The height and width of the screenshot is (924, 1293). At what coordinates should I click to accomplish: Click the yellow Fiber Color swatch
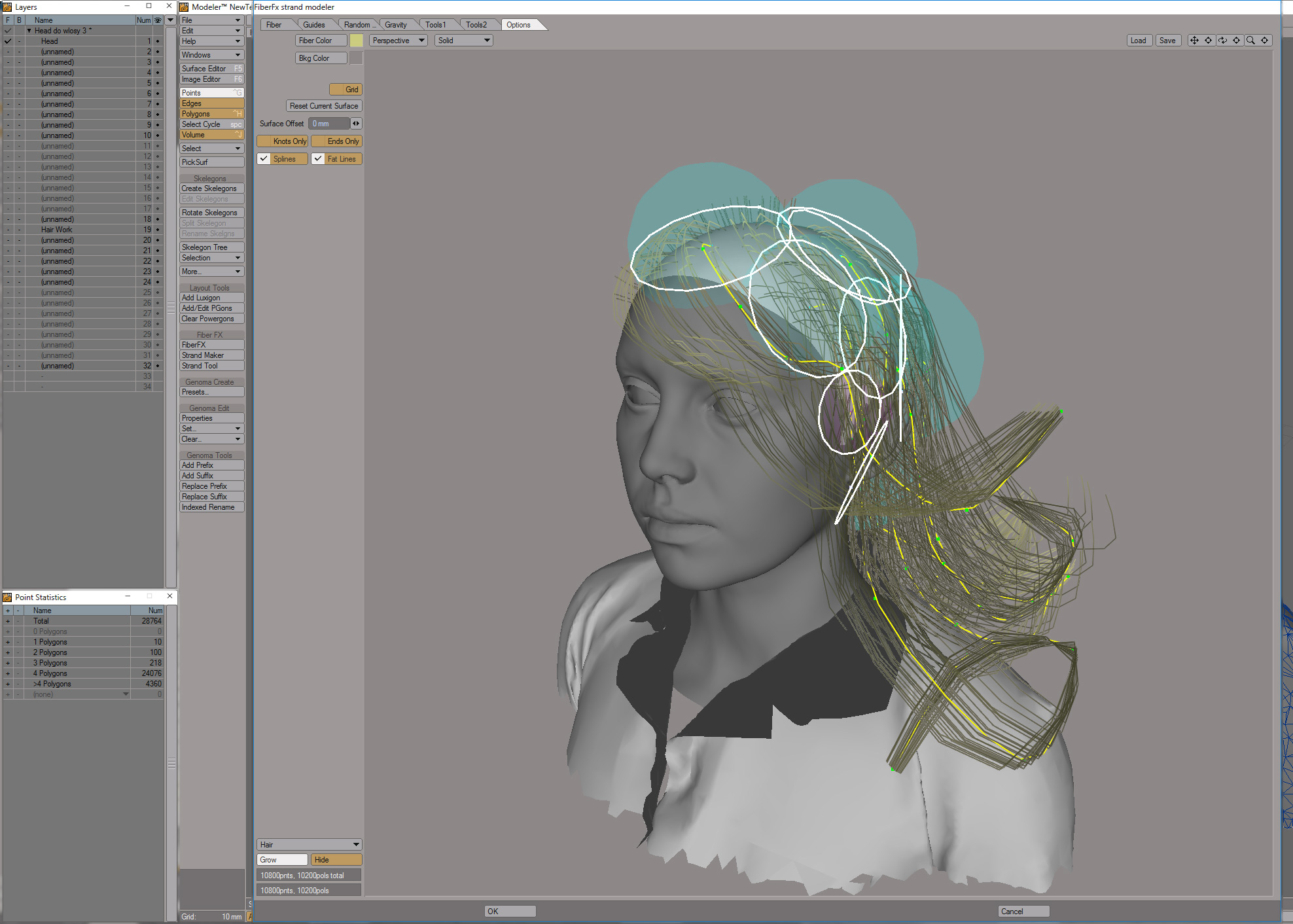click(357, 41)
